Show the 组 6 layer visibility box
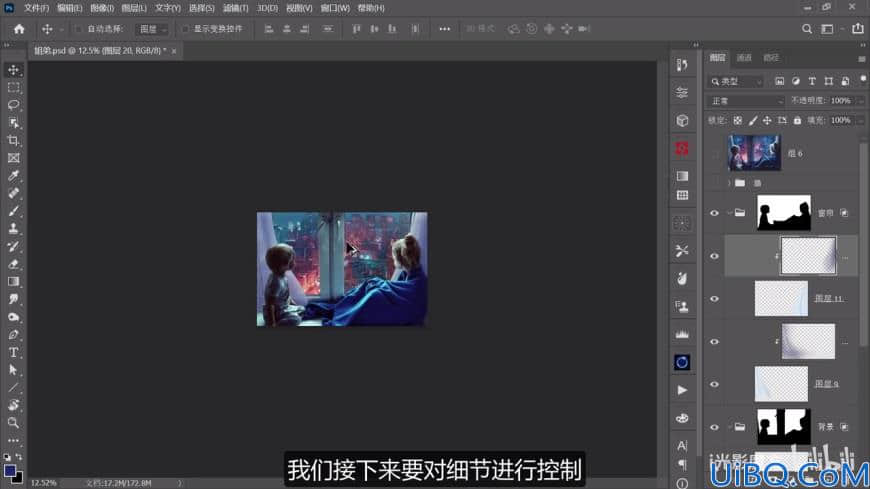Viewport: 870px width, 489px height. (715, 153)
